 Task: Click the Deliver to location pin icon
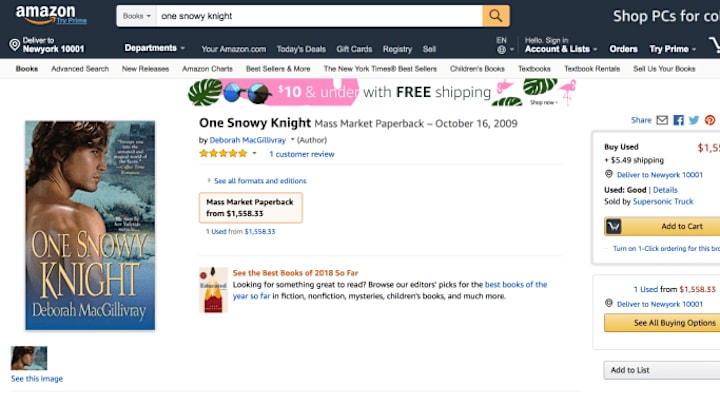pos(15,45)
